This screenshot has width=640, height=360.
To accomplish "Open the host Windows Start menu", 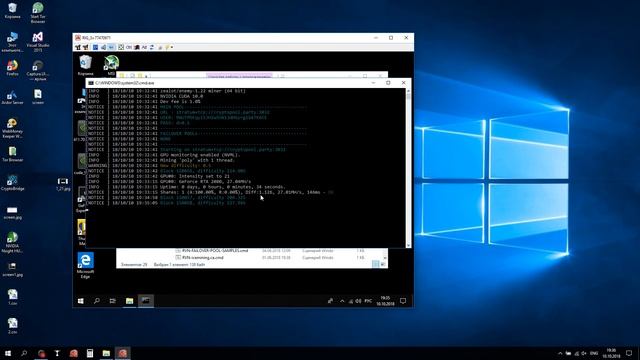I will pos(8,353).
